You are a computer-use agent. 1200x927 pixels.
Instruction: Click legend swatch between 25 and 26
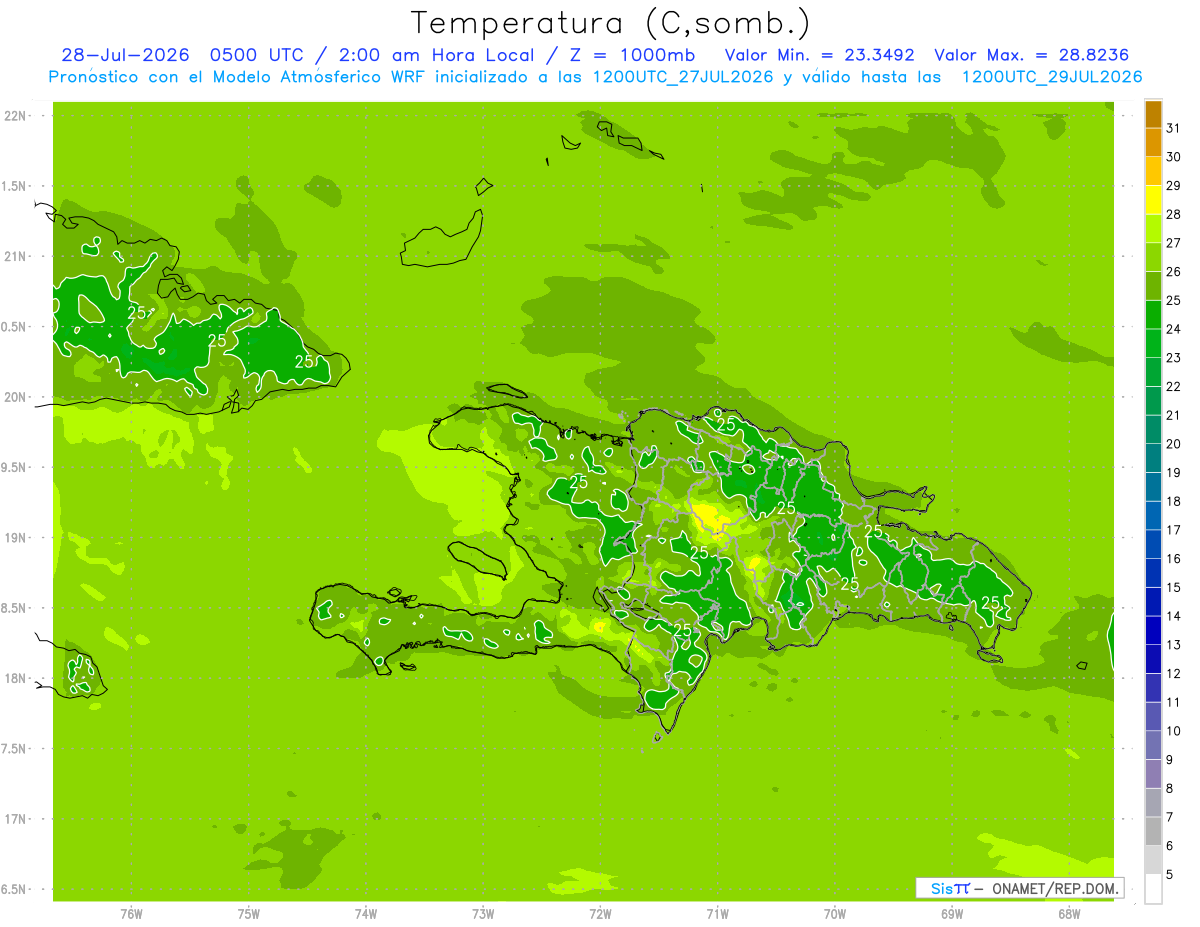click(1153, 286)
